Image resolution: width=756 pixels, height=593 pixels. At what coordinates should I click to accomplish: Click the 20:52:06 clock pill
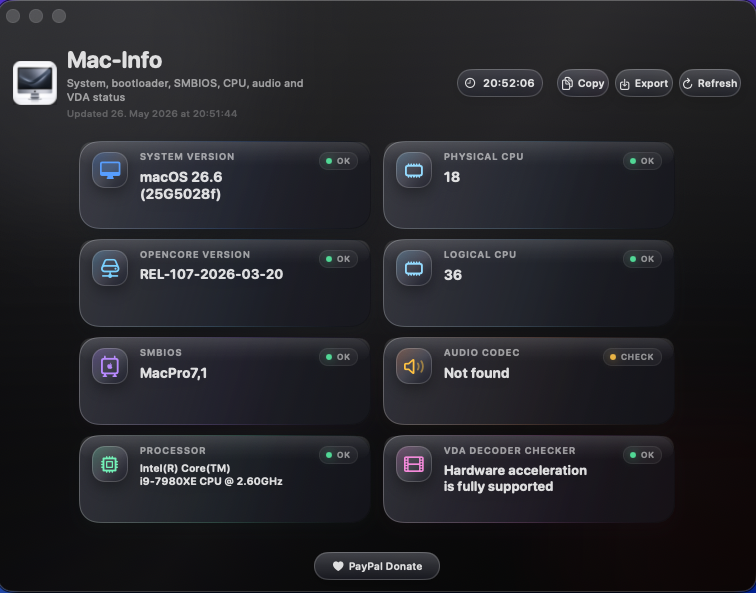500,83
